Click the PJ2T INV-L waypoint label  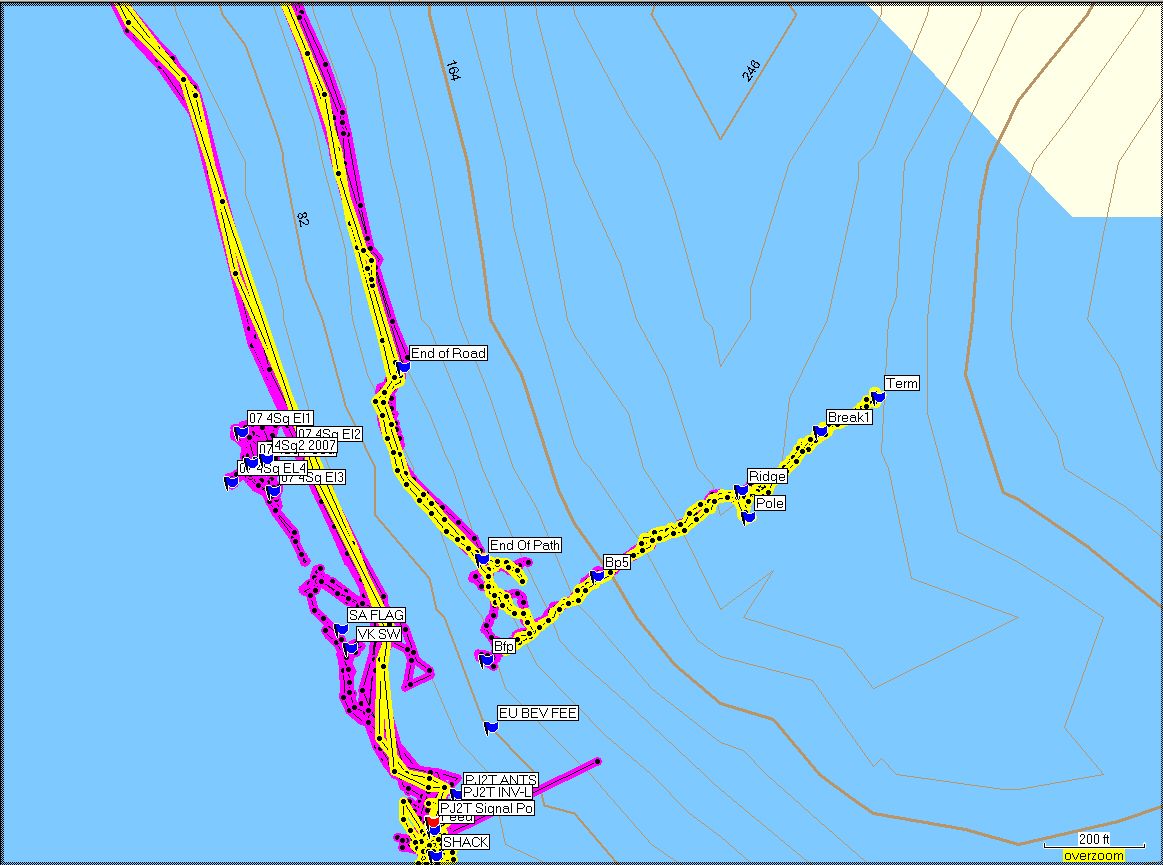pyautogui.click(x=496, y=793)
